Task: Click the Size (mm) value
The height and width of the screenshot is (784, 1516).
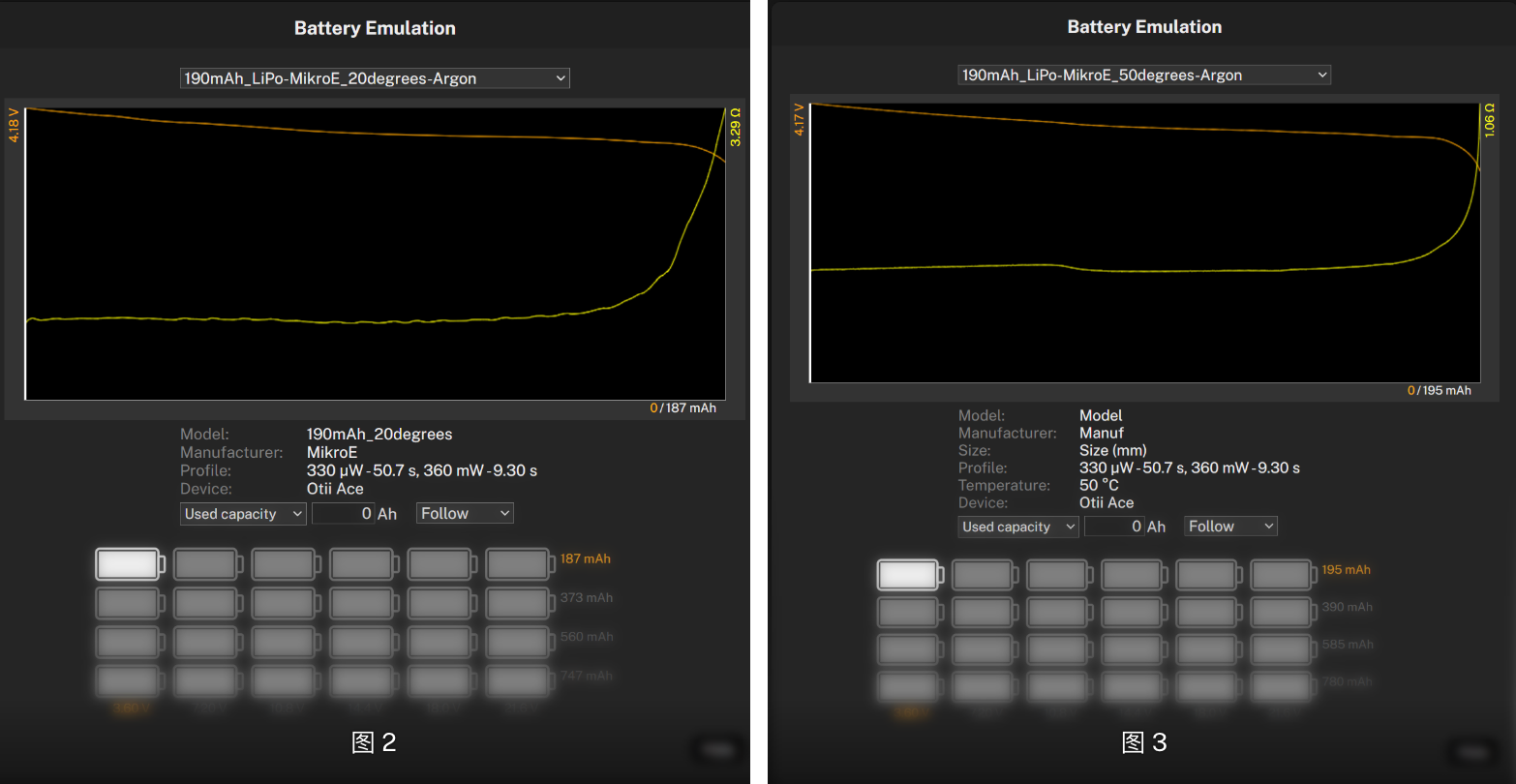Action: (x=1113, y=450)
